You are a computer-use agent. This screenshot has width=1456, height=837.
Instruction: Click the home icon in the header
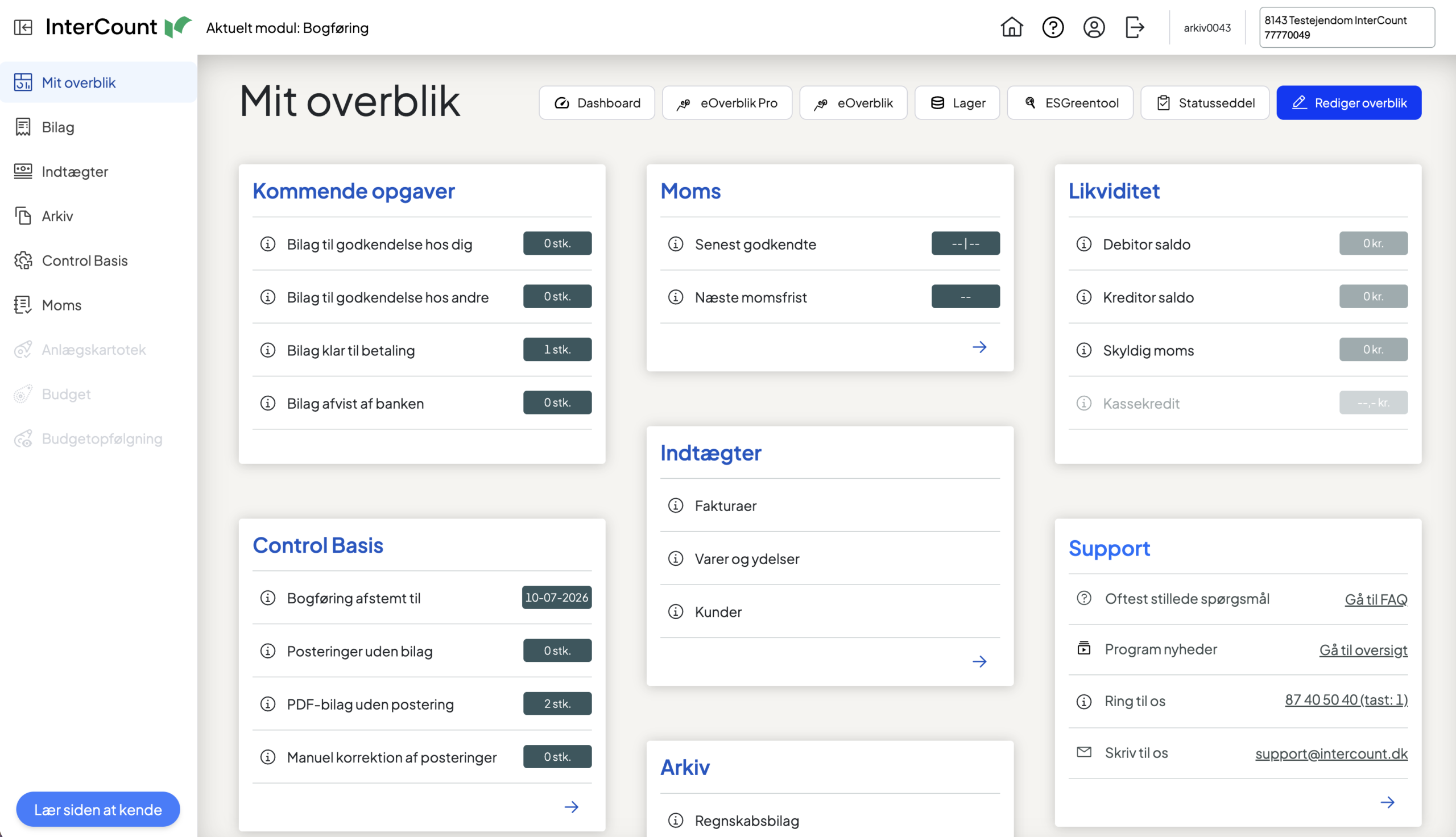point(1012,27)
